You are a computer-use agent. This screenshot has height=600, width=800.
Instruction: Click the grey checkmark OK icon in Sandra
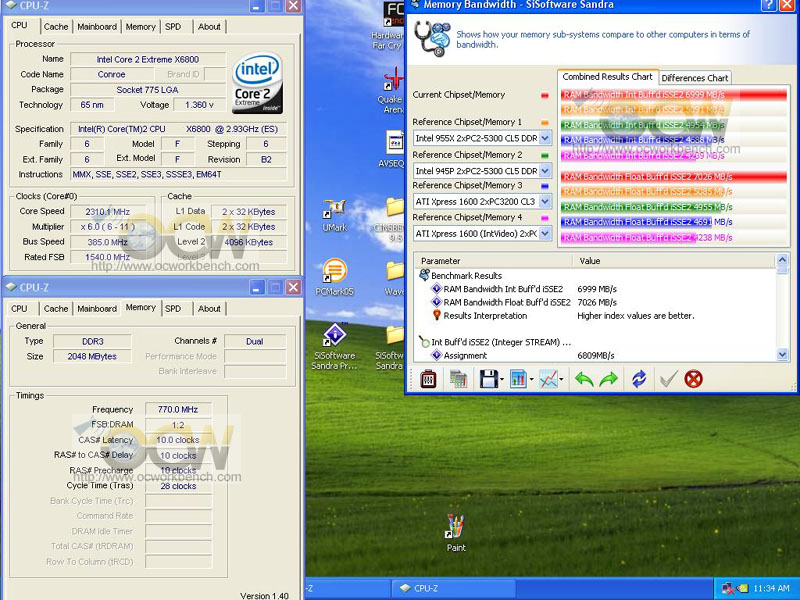click(x=668, y=379)
